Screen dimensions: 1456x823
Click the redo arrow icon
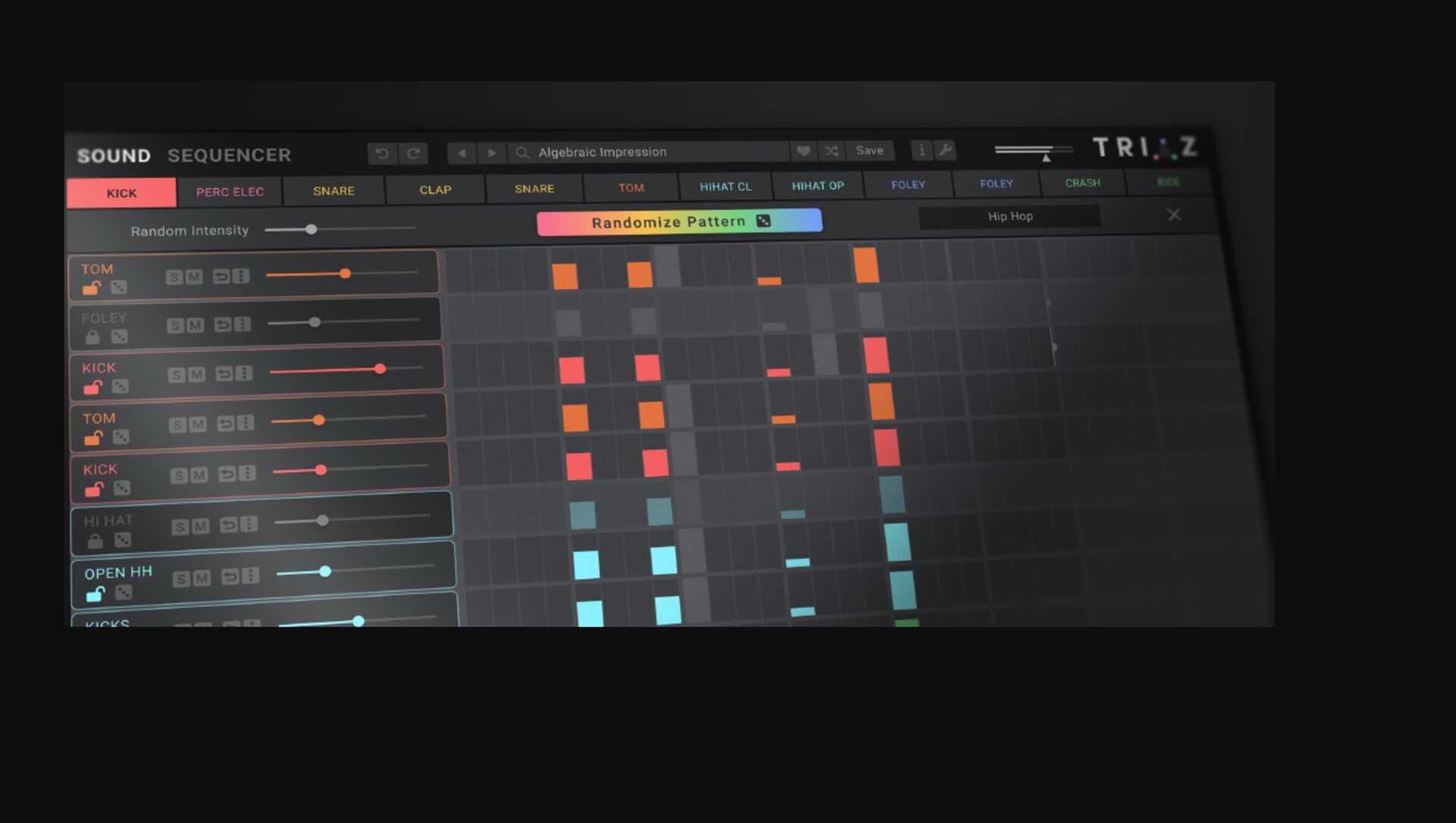click(413, 154)
